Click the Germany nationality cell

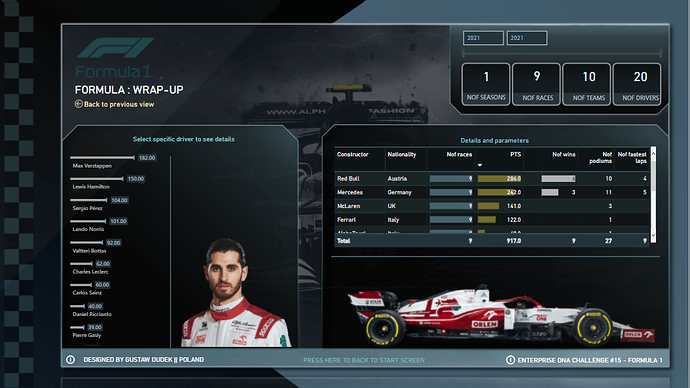[400, 192]
